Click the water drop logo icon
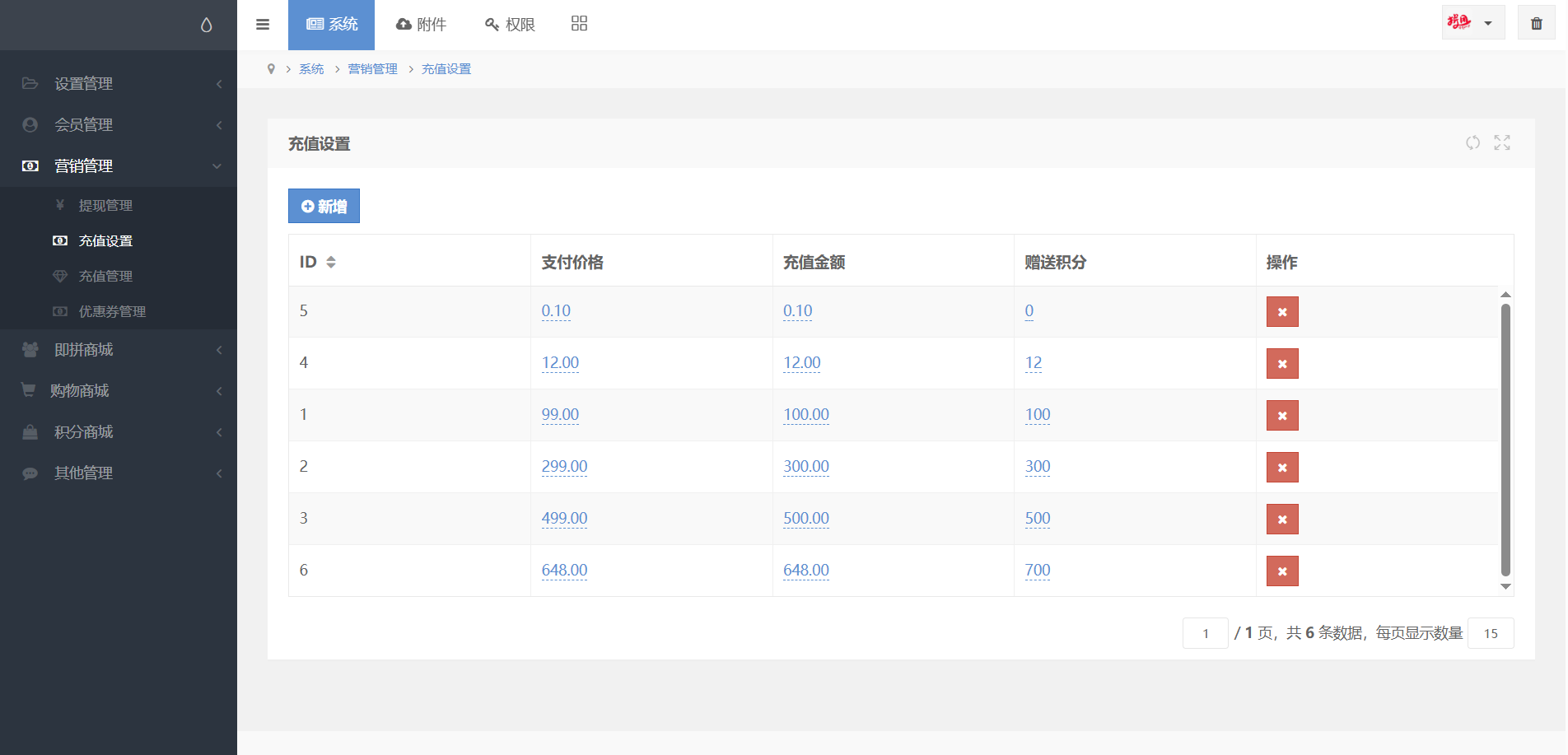The image size is (1568, 755). tap(206, 26)
